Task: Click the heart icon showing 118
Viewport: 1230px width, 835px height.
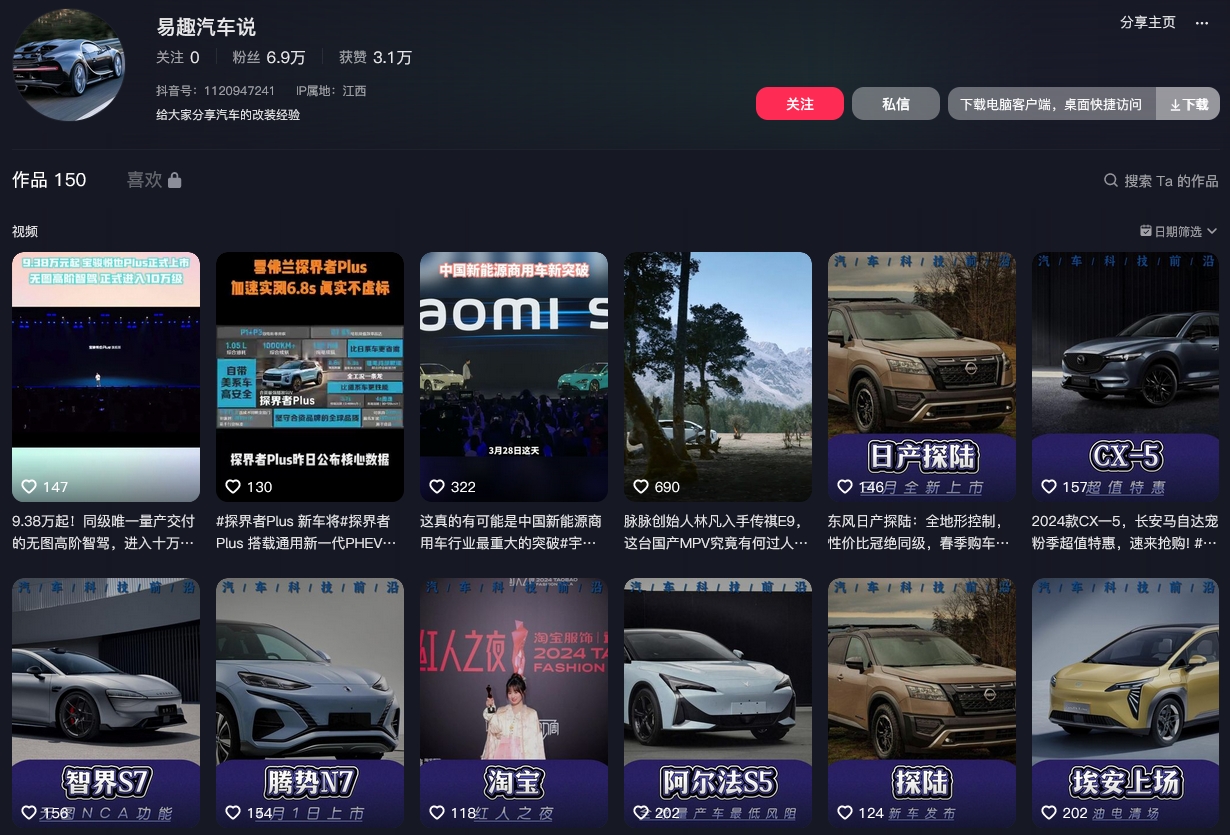Action: pos(437,813)
